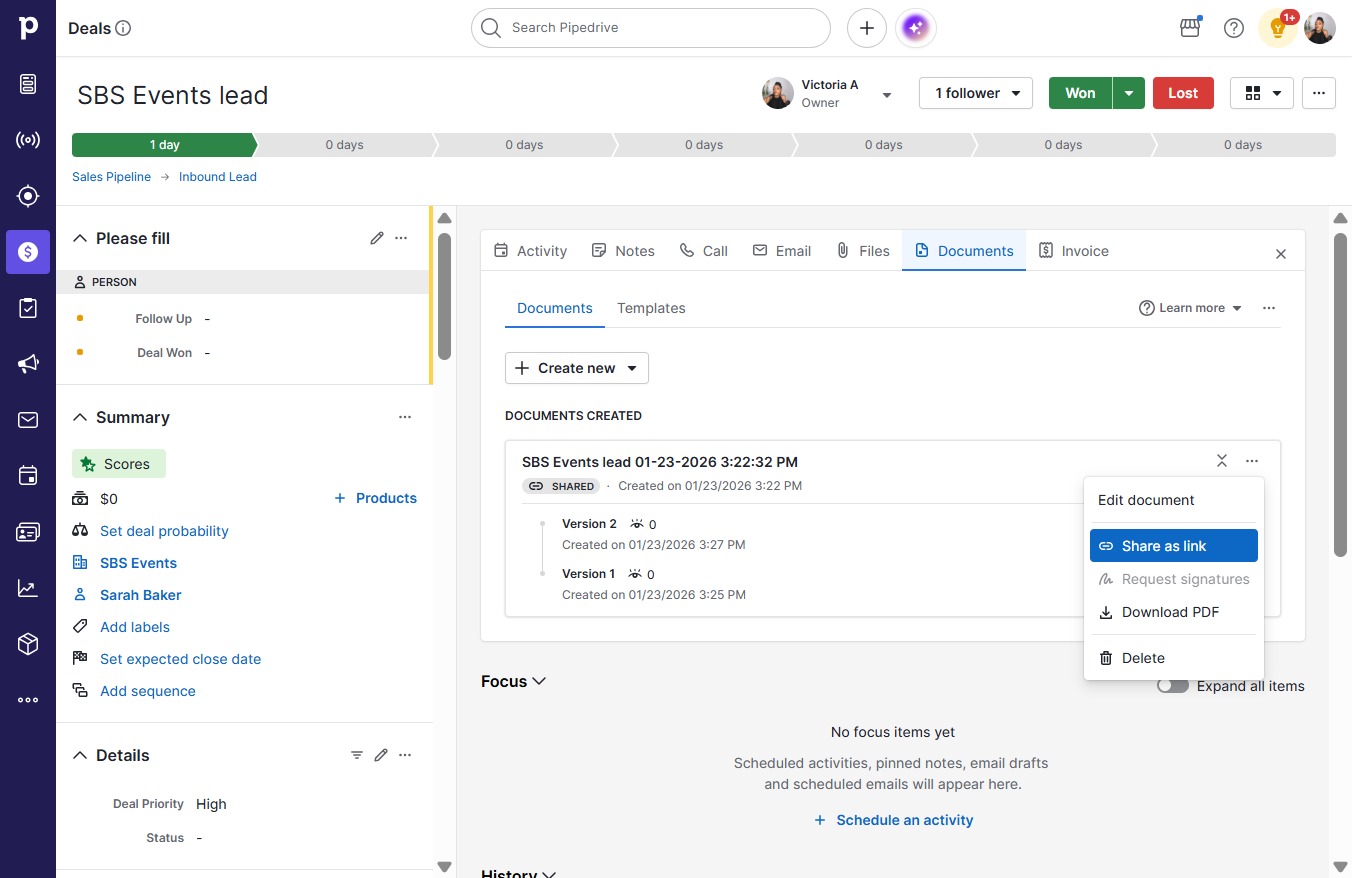Open the Projects clipboard-check sidebar icon
This screenshot has height=878, width=1352.
point(28,308)
